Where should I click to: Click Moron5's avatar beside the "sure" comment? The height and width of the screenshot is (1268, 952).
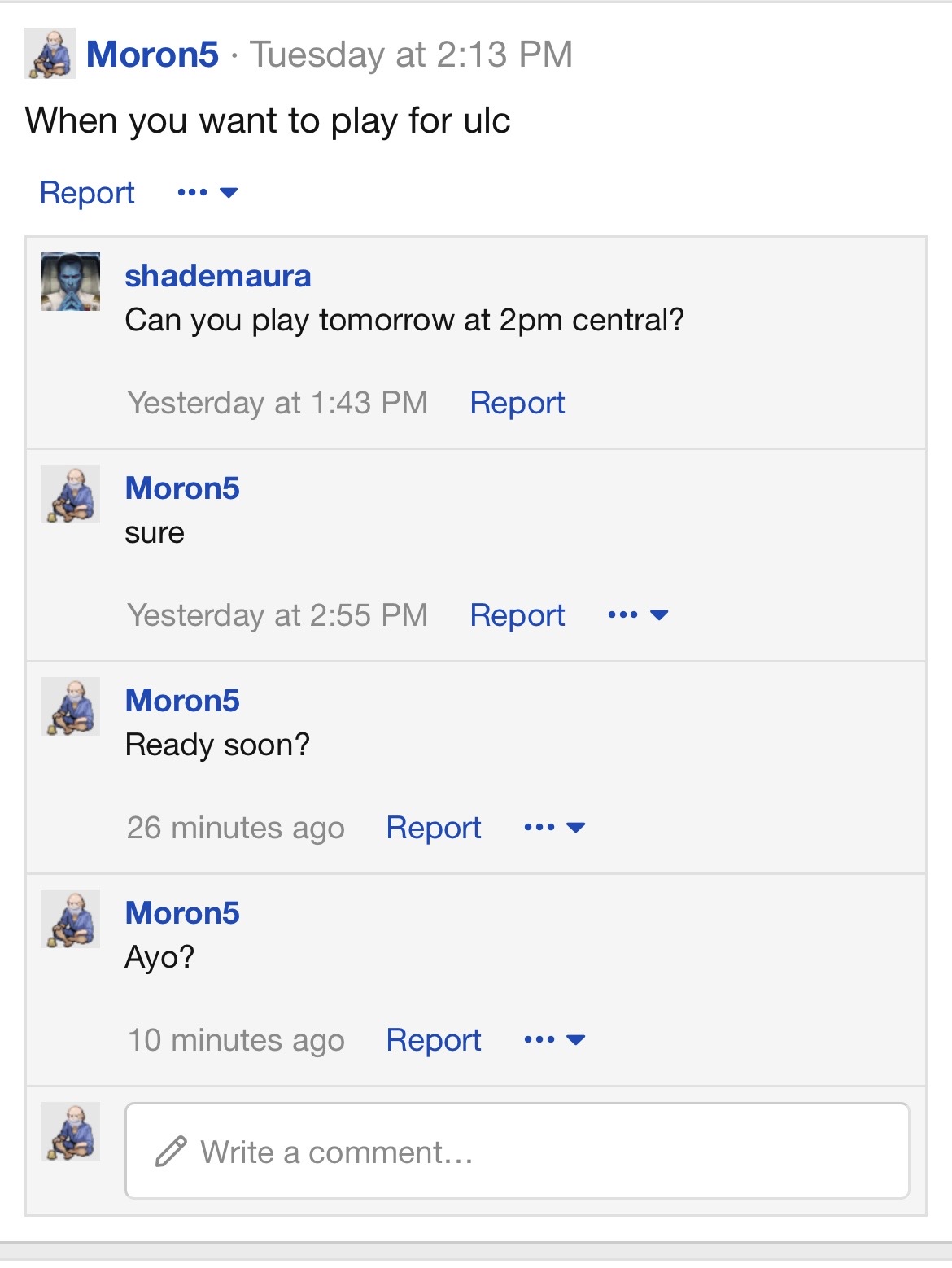pos(71,494)
